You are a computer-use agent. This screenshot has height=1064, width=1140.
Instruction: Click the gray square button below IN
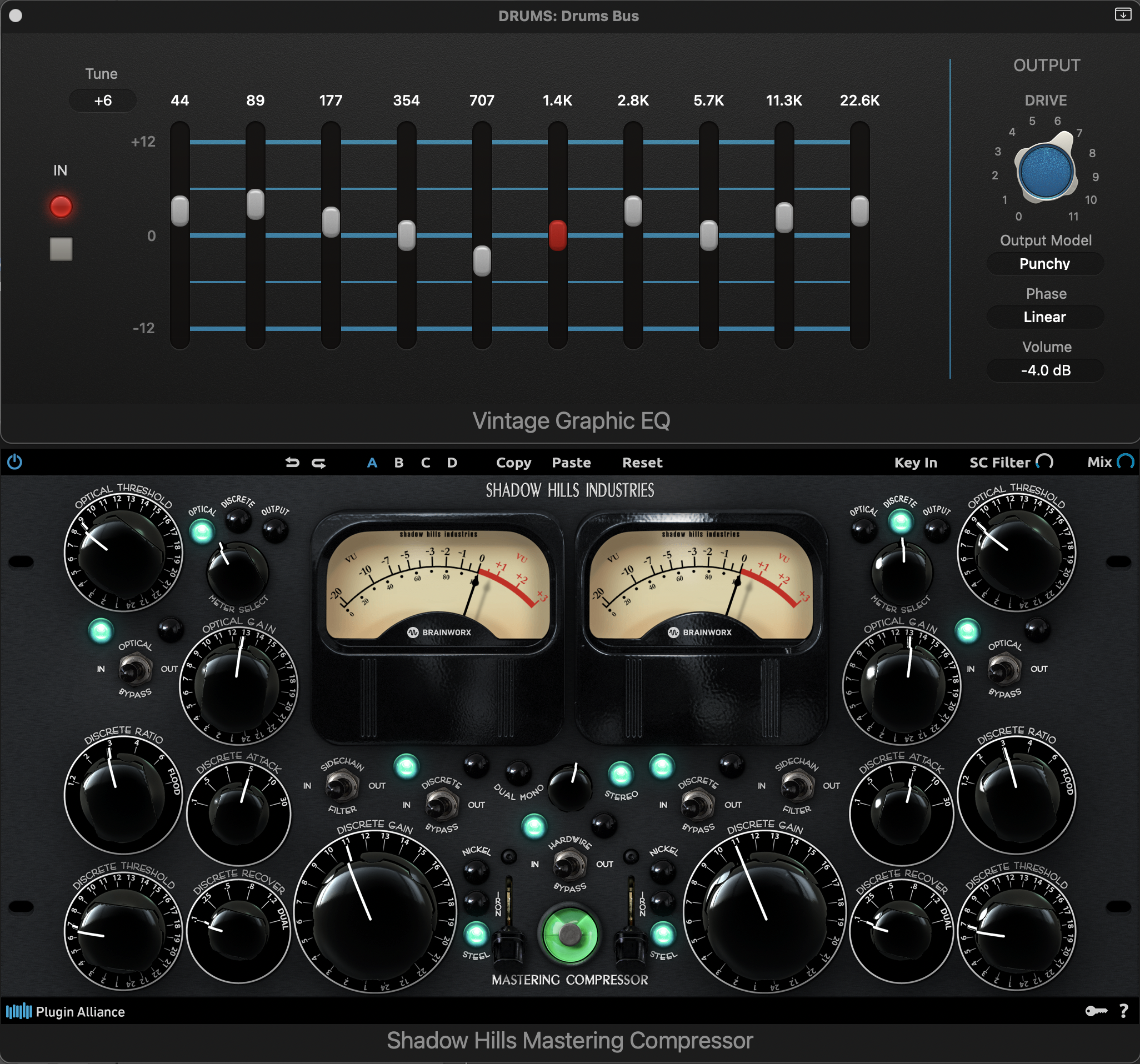tap(61, 249)
